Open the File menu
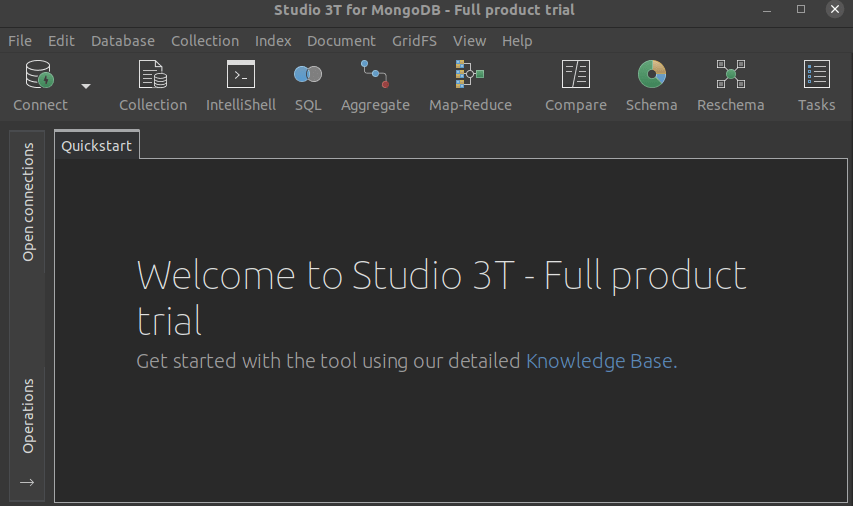Screen dimensions: 853x506 (x=20, y=41)
